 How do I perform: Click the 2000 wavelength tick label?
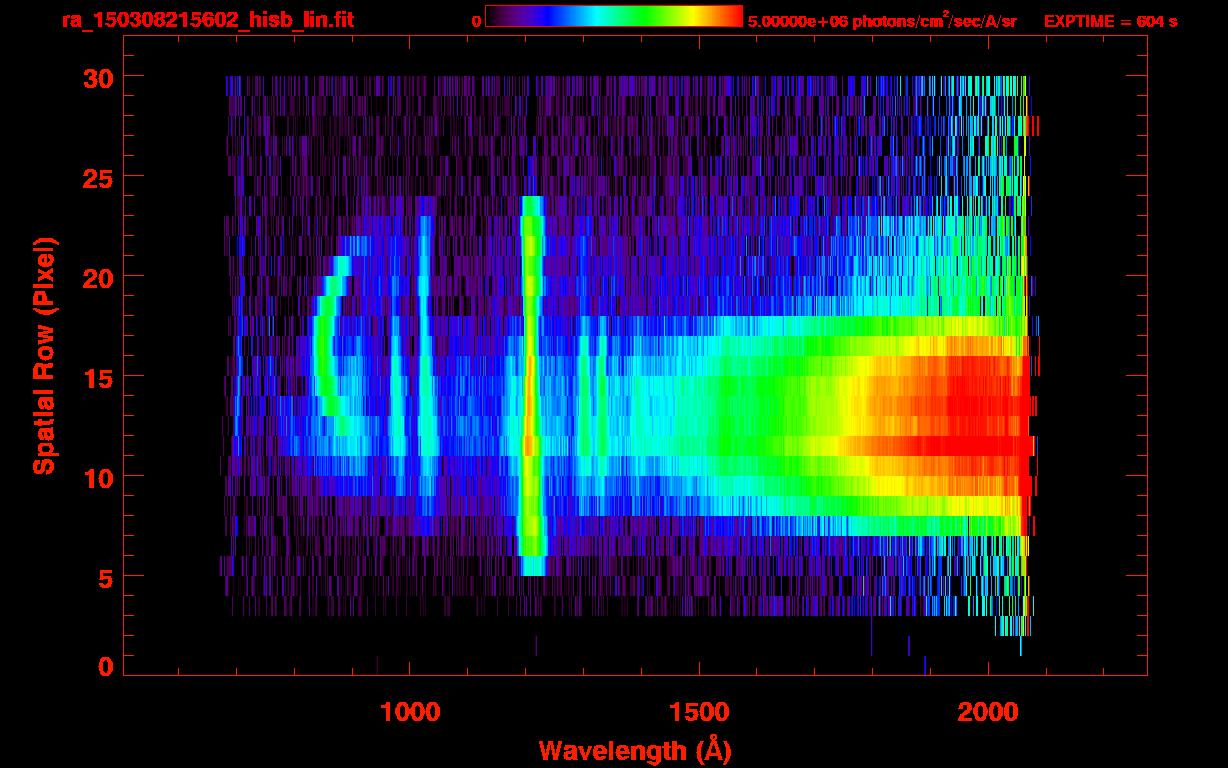[x=988, y=712]
